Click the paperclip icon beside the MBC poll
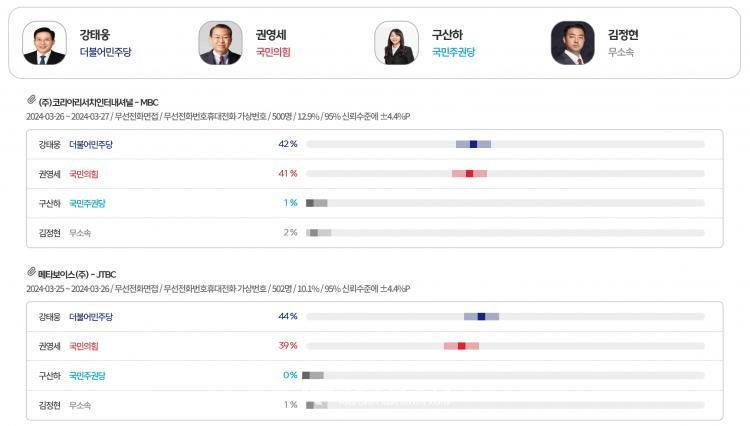This screenshot has height=426, width=750. 32,99
